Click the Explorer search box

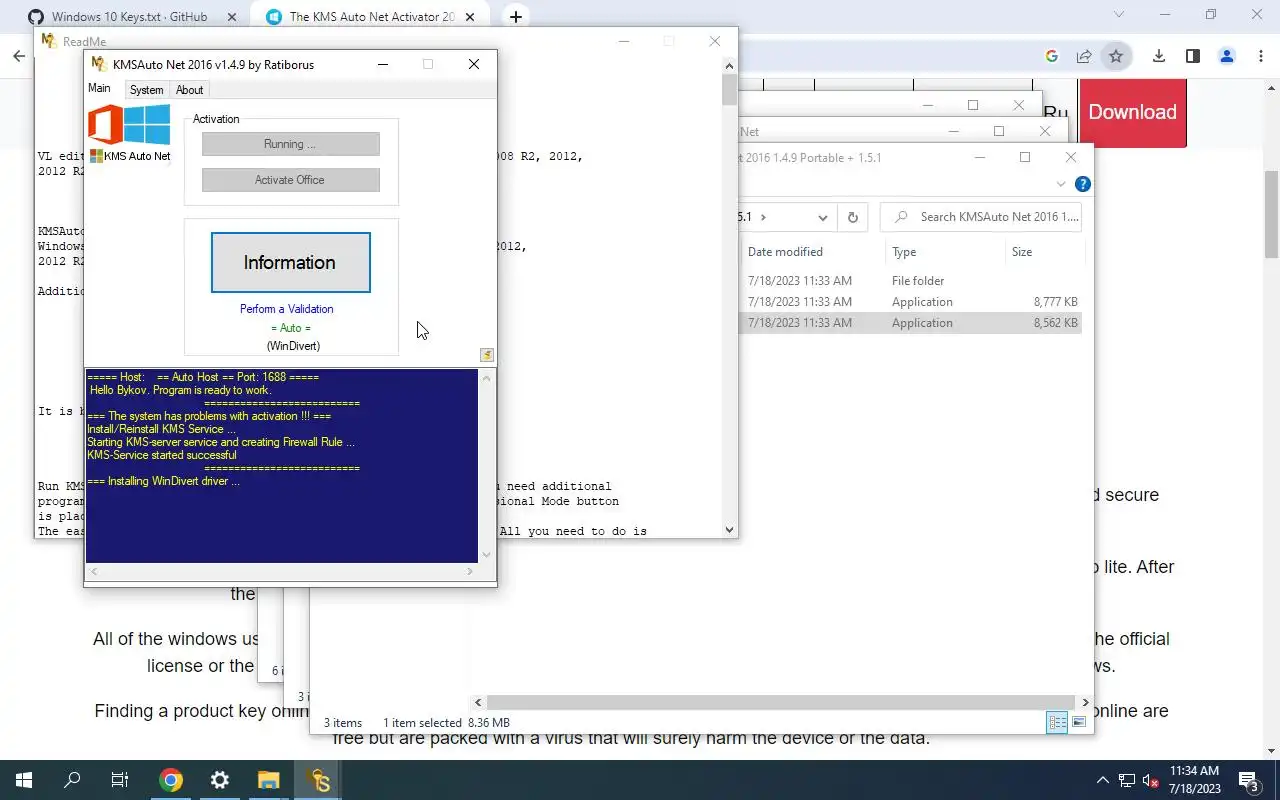click(981, 217)
